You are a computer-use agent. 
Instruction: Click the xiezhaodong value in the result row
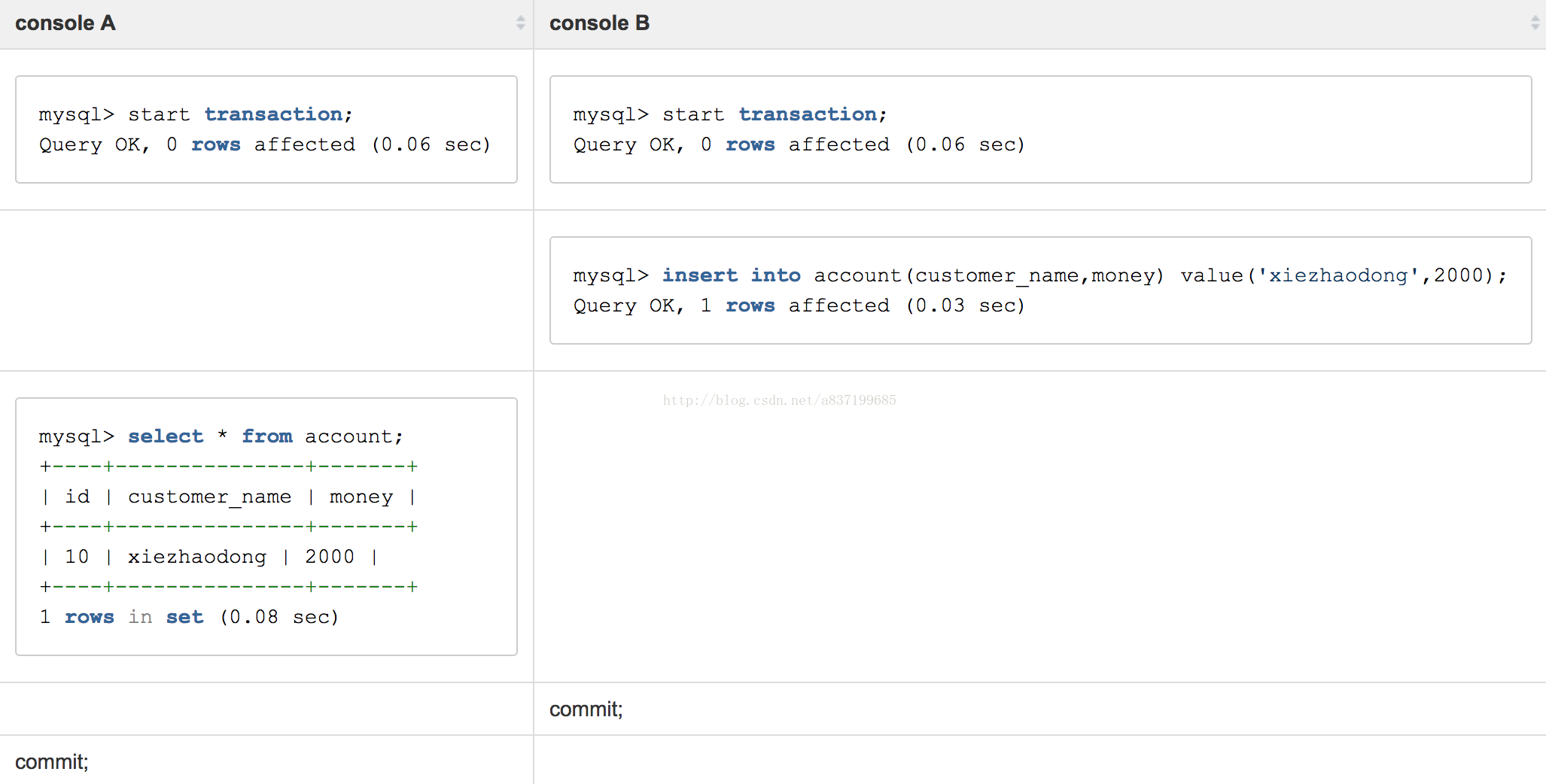pos(197,557)
